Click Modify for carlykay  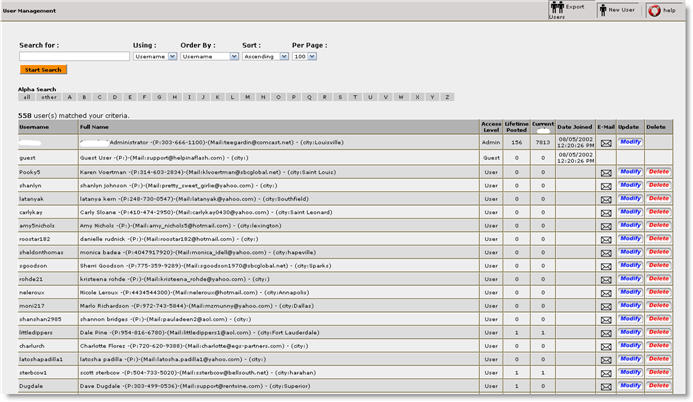click(x=630, y=212)
